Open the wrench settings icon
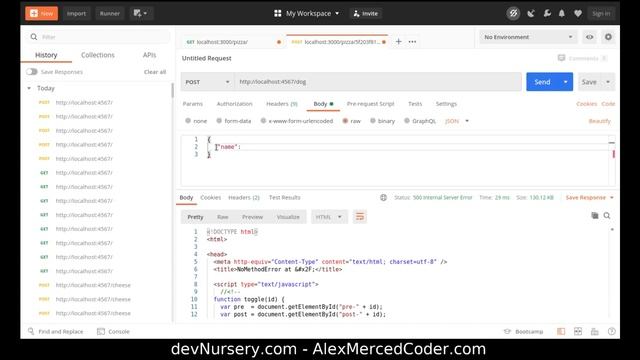 (547, 13)
